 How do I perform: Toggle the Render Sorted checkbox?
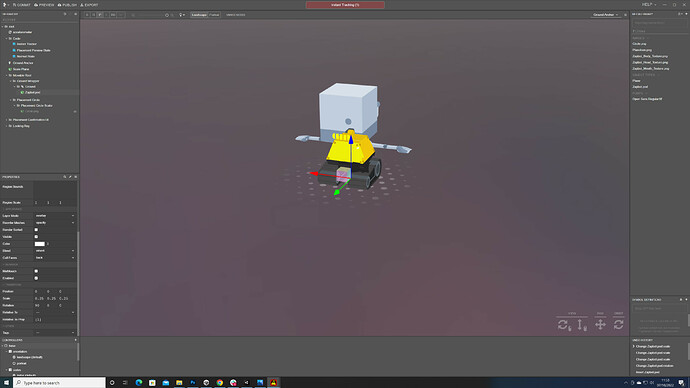36,230
